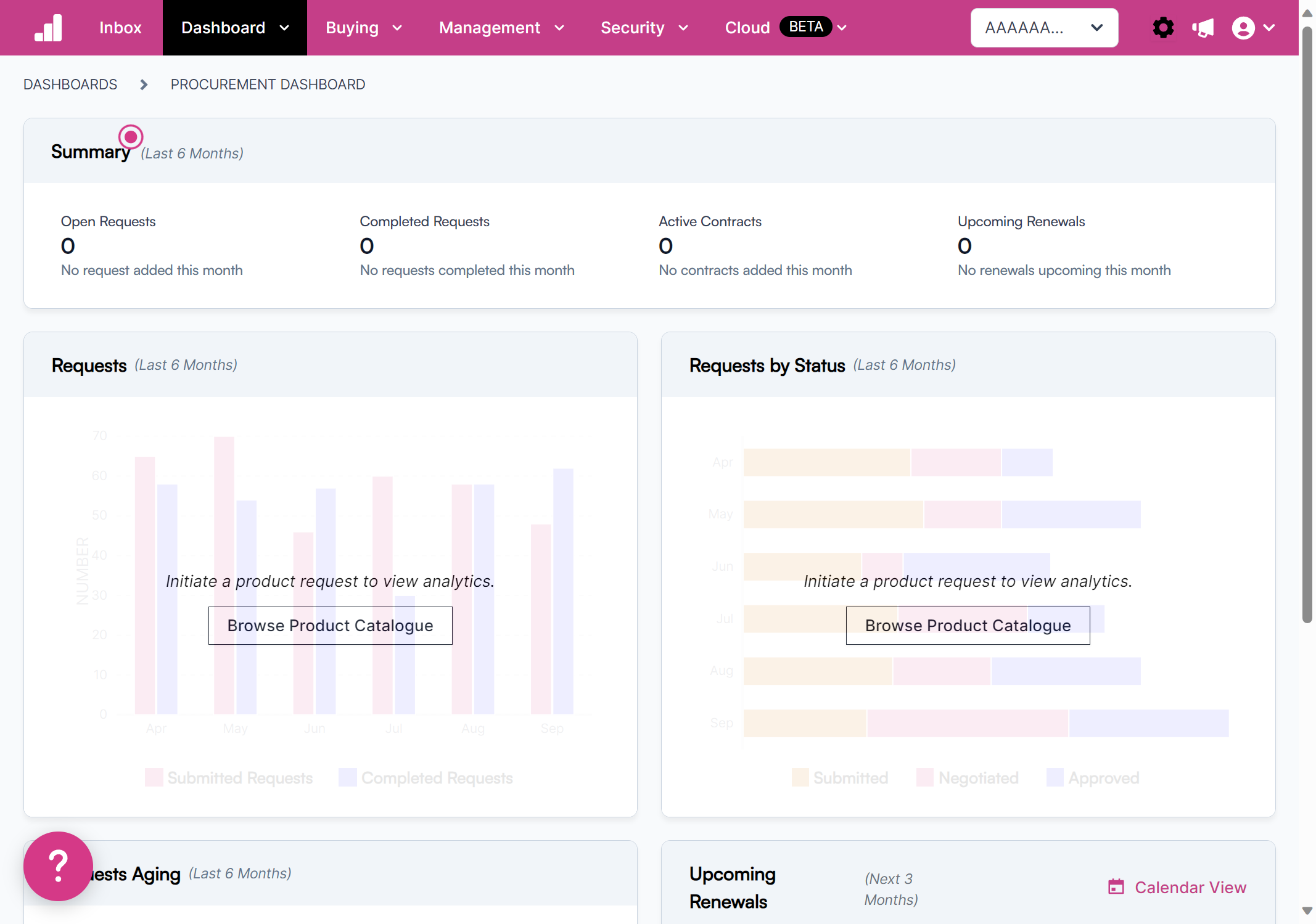Screen dimensions: 1316x924
Task: Click the announcements megaphone icon
Action: coord(1203,27)
